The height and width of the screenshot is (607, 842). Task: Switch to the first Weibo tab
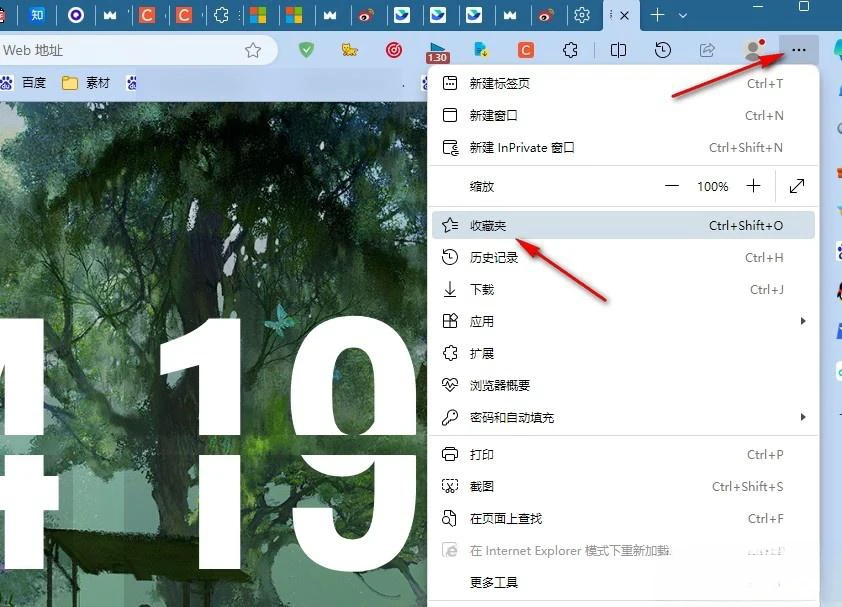point(366,16)
